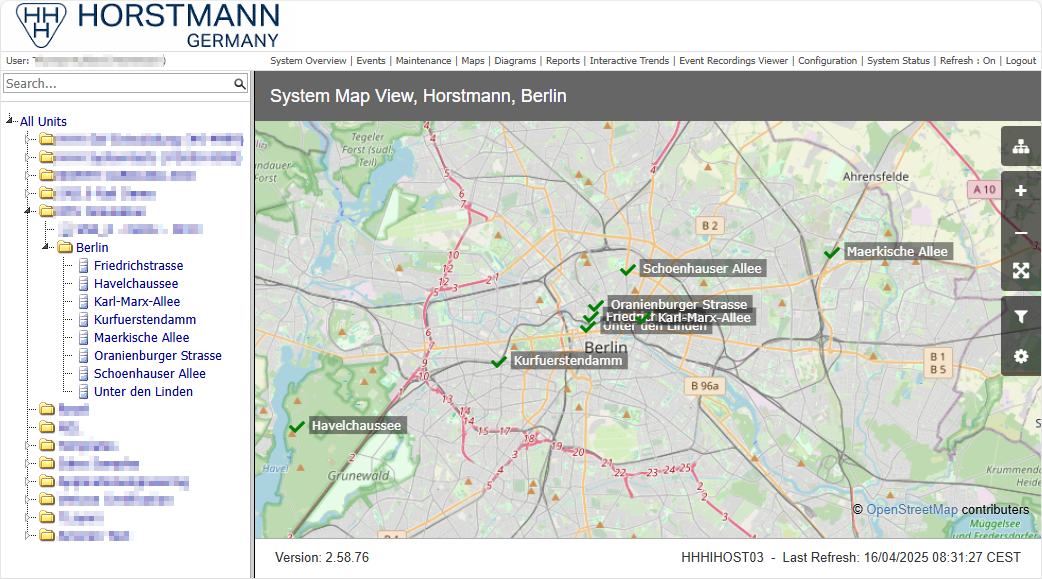The height and width of the screenshot is (579, 1042).
Task: Open the System Overview menu
Action: [308, 60]
